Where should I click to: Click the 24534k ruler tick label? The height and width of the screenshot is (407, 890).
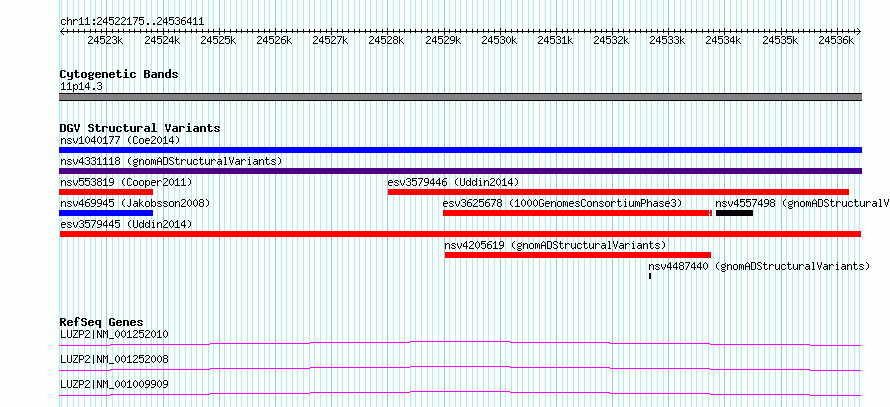pyautogui.click(x=724, y=40)
